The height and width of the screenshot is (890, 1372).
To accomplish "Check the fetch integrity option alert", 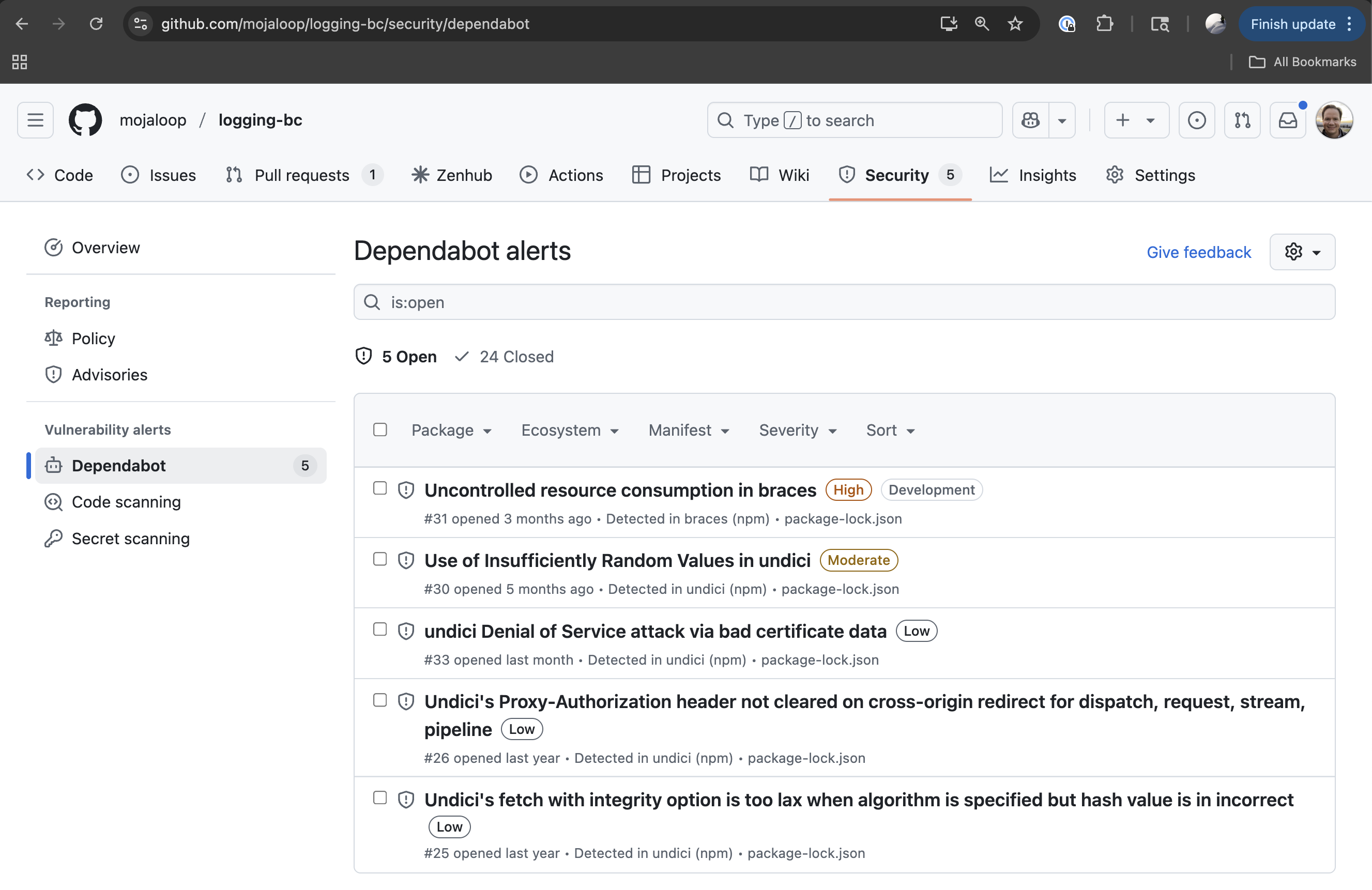I will 380,797.
